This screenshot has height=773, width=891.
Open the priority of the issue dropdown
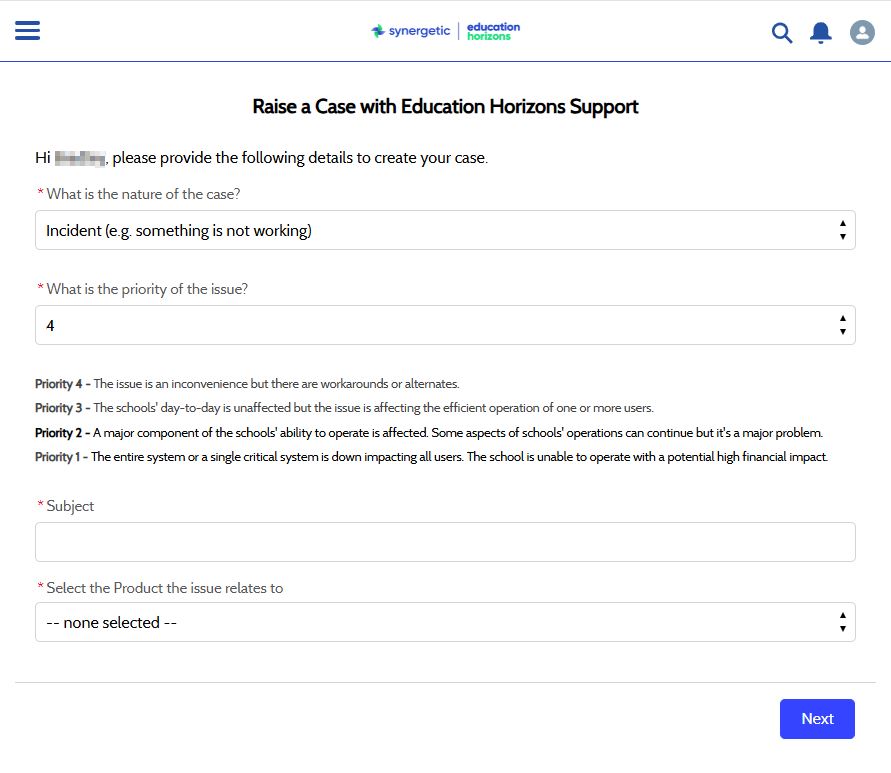(445, 324)
